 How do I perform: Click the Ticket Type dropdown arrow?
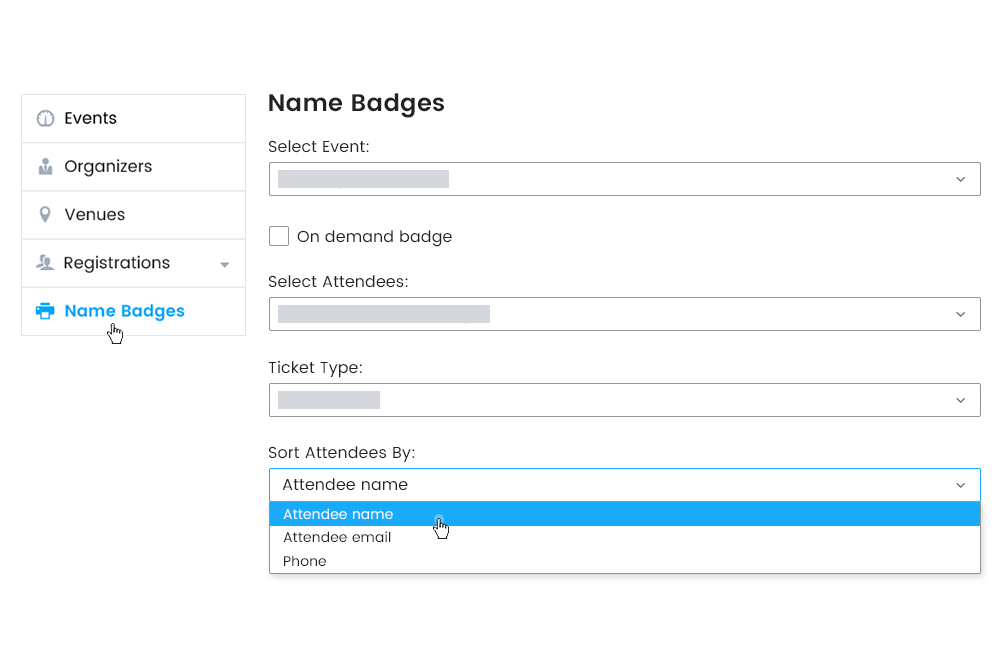[x=963, y=400]
